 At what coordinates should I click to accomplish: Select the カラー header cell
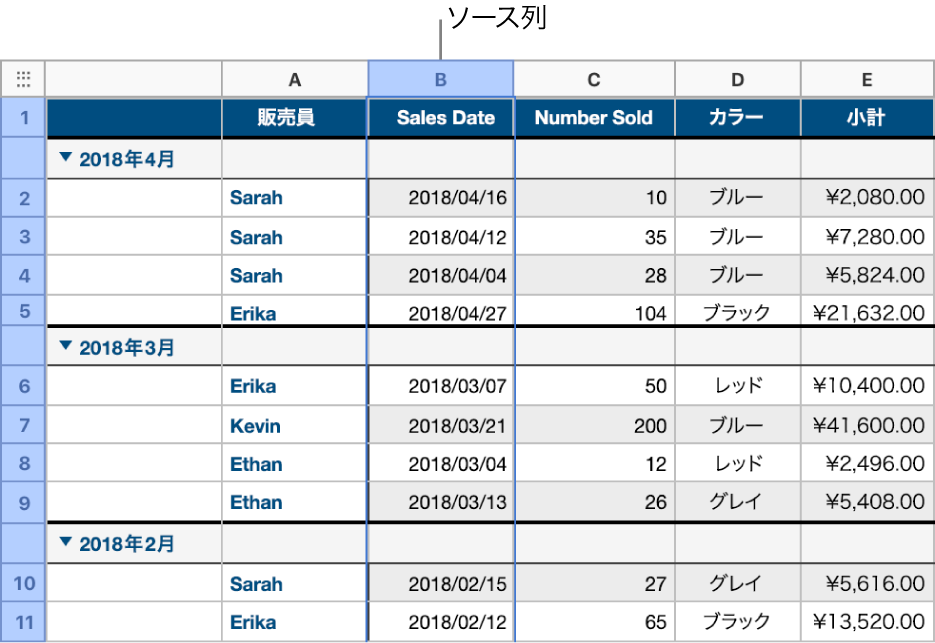click(x=737, y=117)
